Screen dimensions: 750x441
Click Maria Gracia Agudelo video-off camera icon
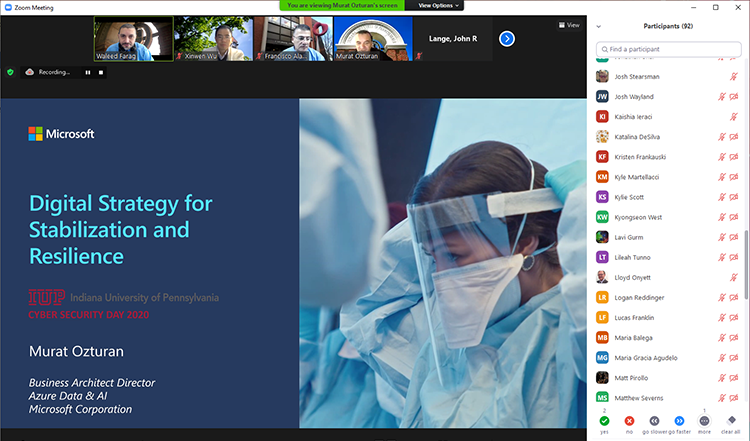pyautogui.click(x=734, y=358)
